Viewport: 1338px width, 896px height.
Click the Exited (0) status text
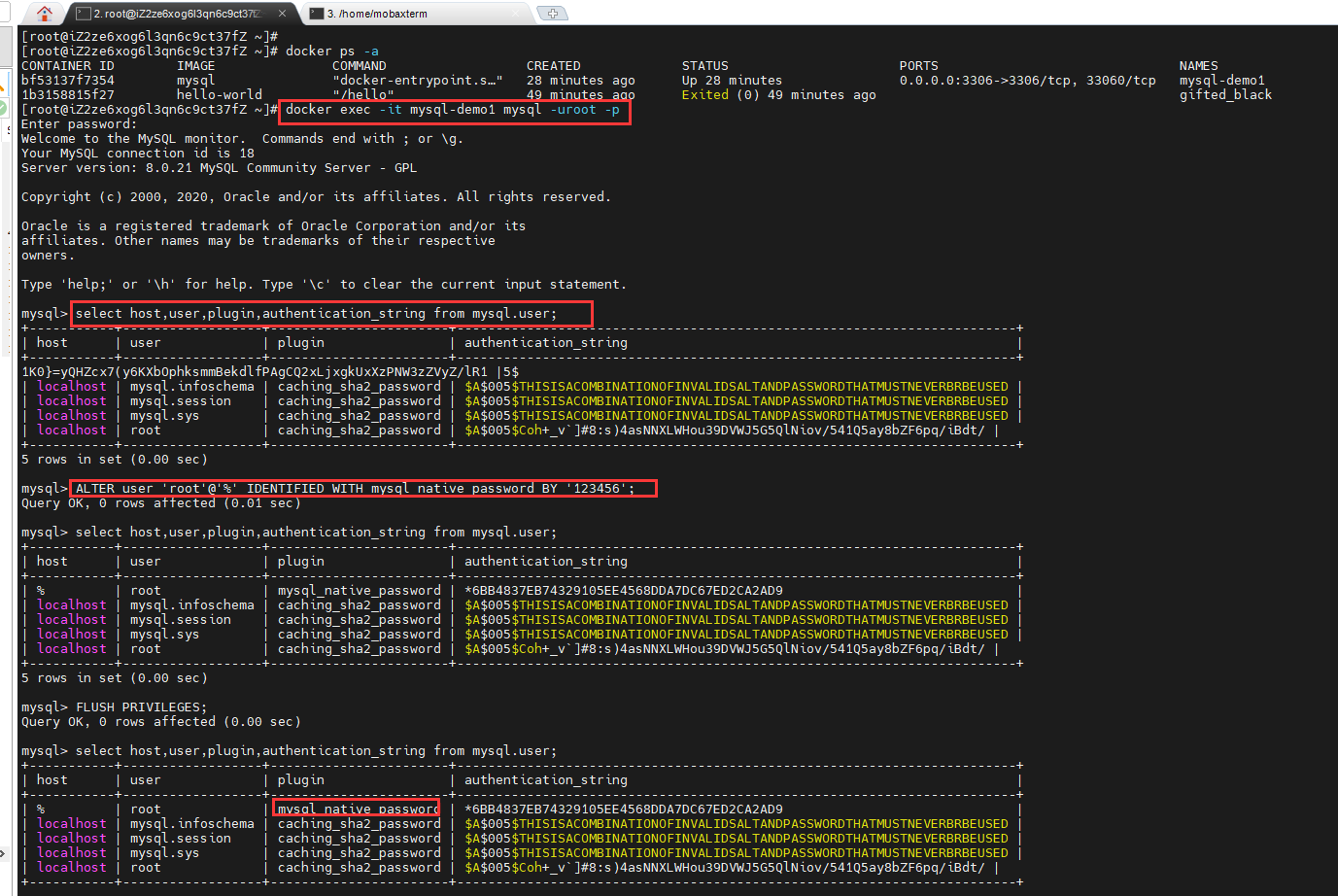(x=719, y=95)
